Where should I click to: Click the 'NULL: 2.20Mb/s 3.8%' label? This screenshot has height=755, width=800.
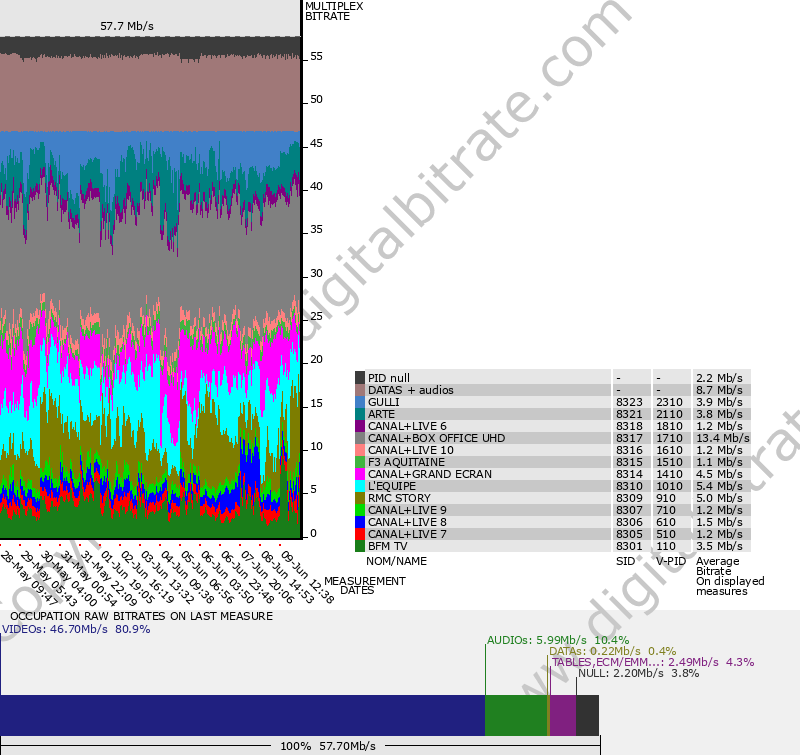coord(638,673)
